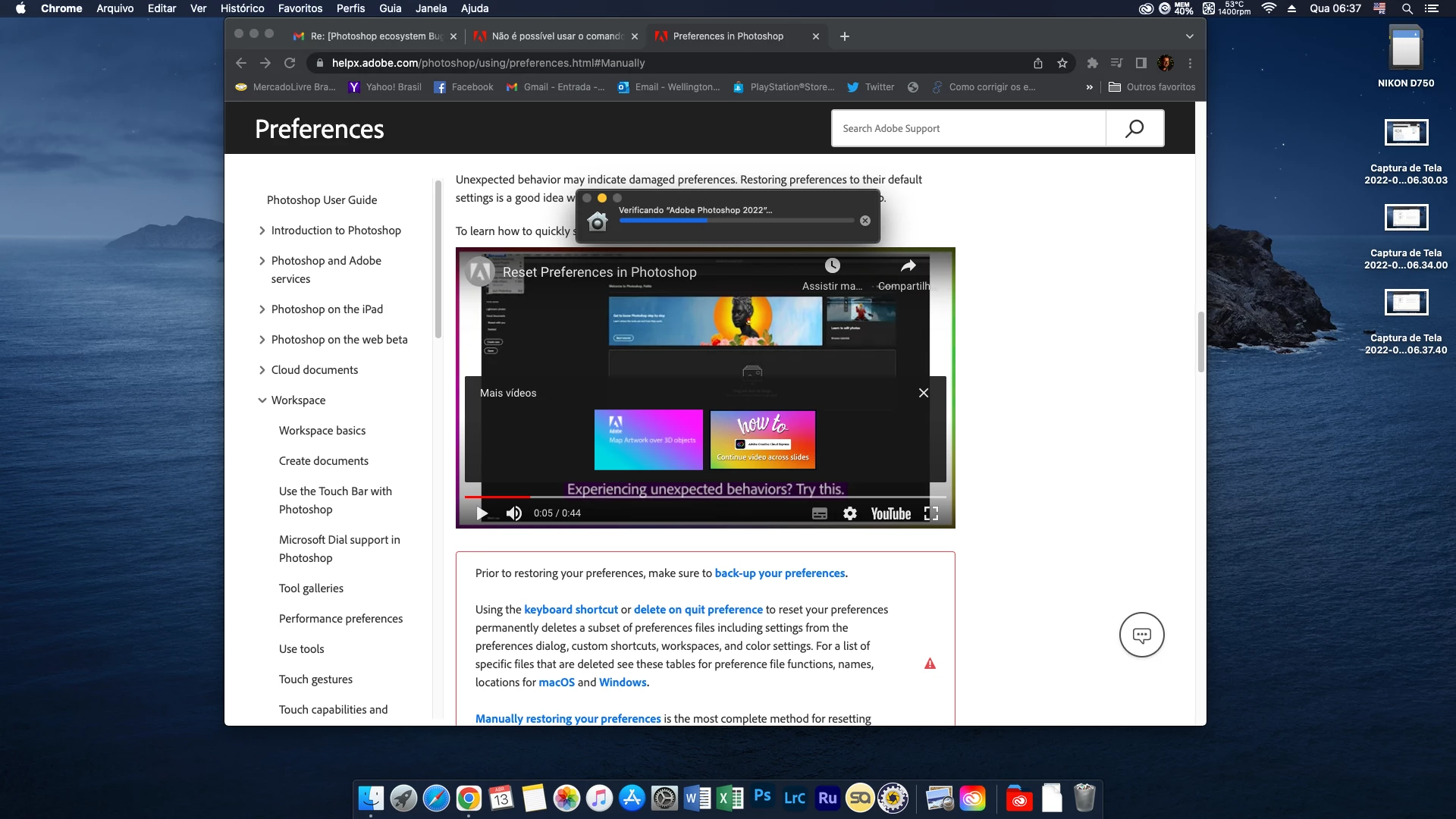Open Photoshop from the Dock
Screen dimensions: 1456x819
762,797
